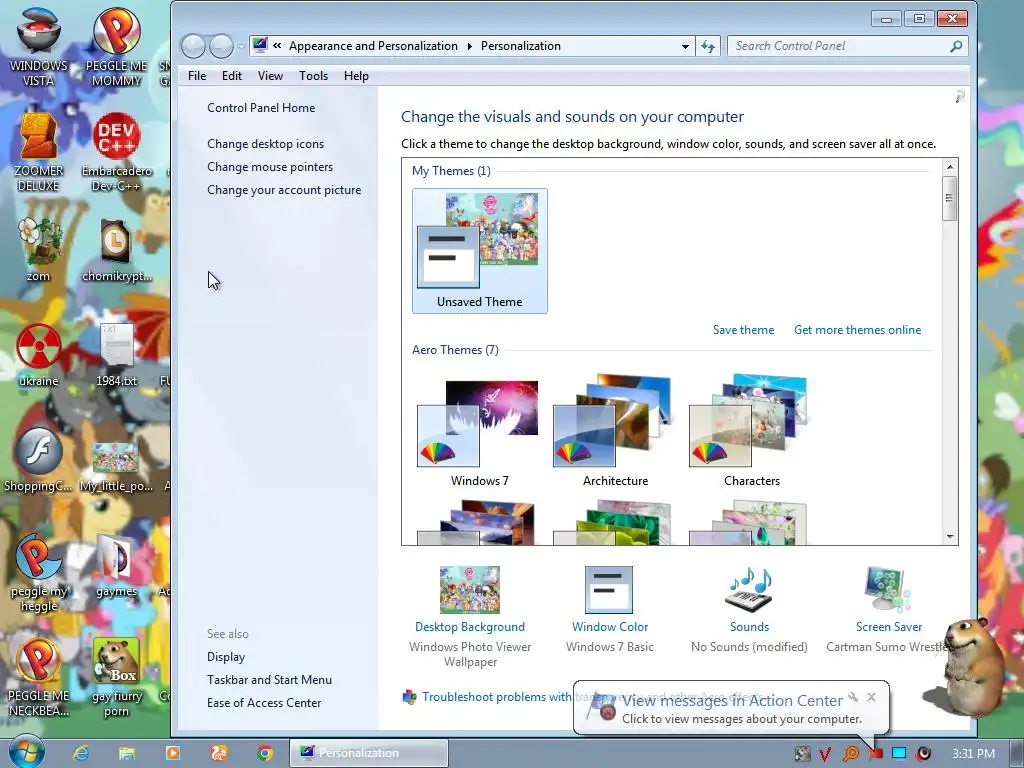
Task: Open the address bar history dropdown arrow
Action: click(x=685, y=46)
